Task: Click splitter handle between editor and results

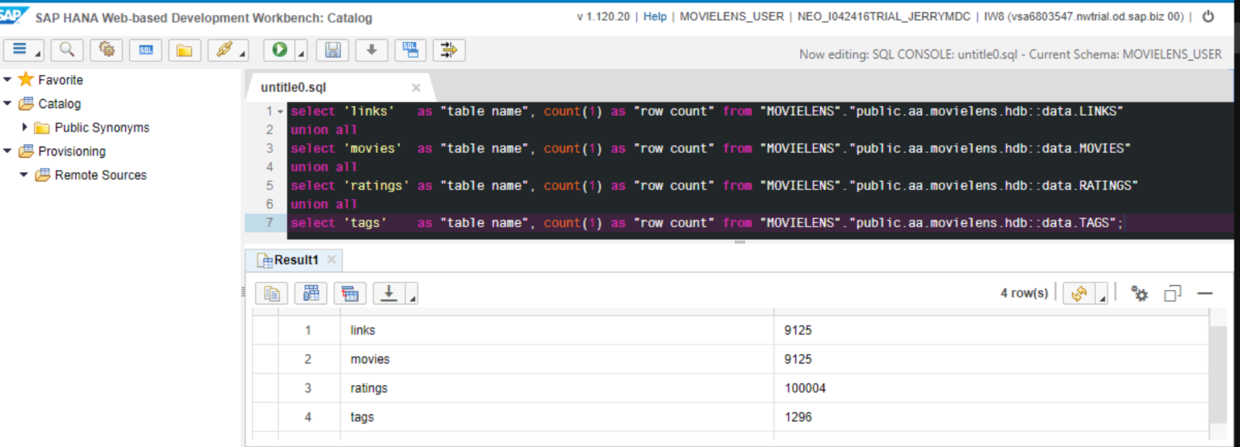Action: [x=740, y=241]
